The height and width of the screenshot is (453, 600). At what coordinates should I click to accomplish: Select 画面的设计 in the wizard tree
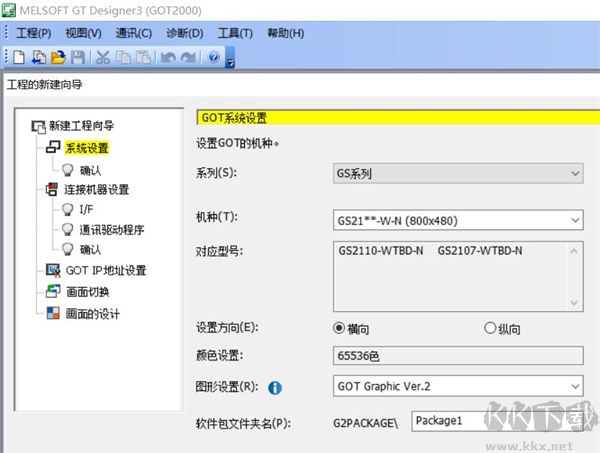93,314
